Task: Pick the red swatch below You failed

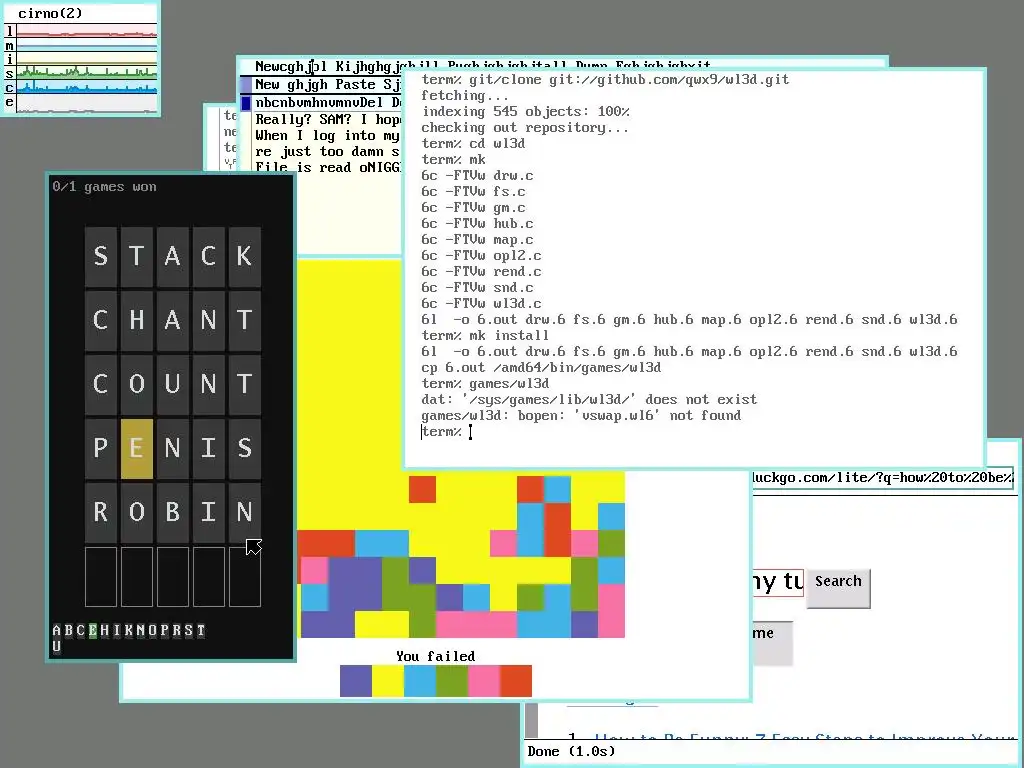Action: click(x=516, y=681)
